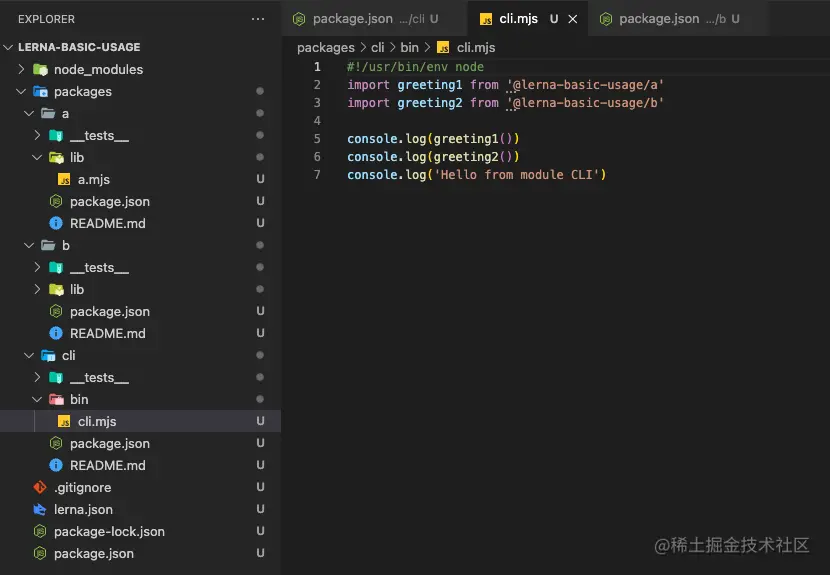Screen dimensions: 830x575
Task: Click package.json icon under folder b
Action: (56, 311)
